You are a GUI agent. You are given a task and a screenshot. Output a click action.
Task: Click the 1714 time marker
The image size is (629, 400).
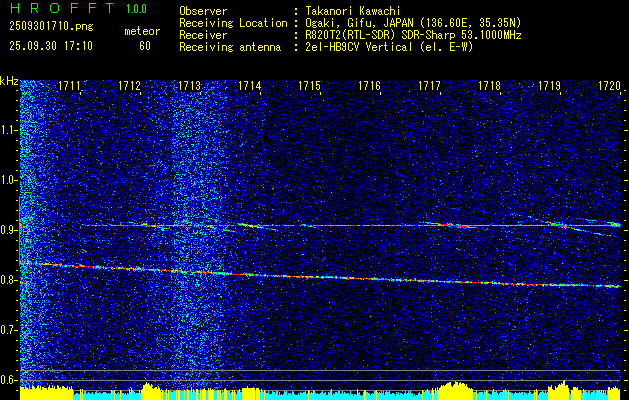(x=250, y=86)
